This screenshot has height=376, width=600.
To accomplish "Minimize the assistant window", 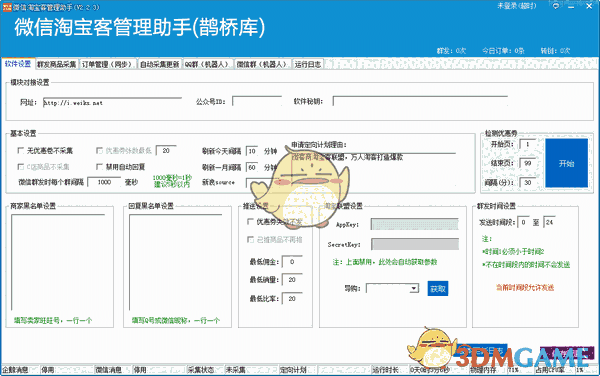I will [x=571, y=7].
